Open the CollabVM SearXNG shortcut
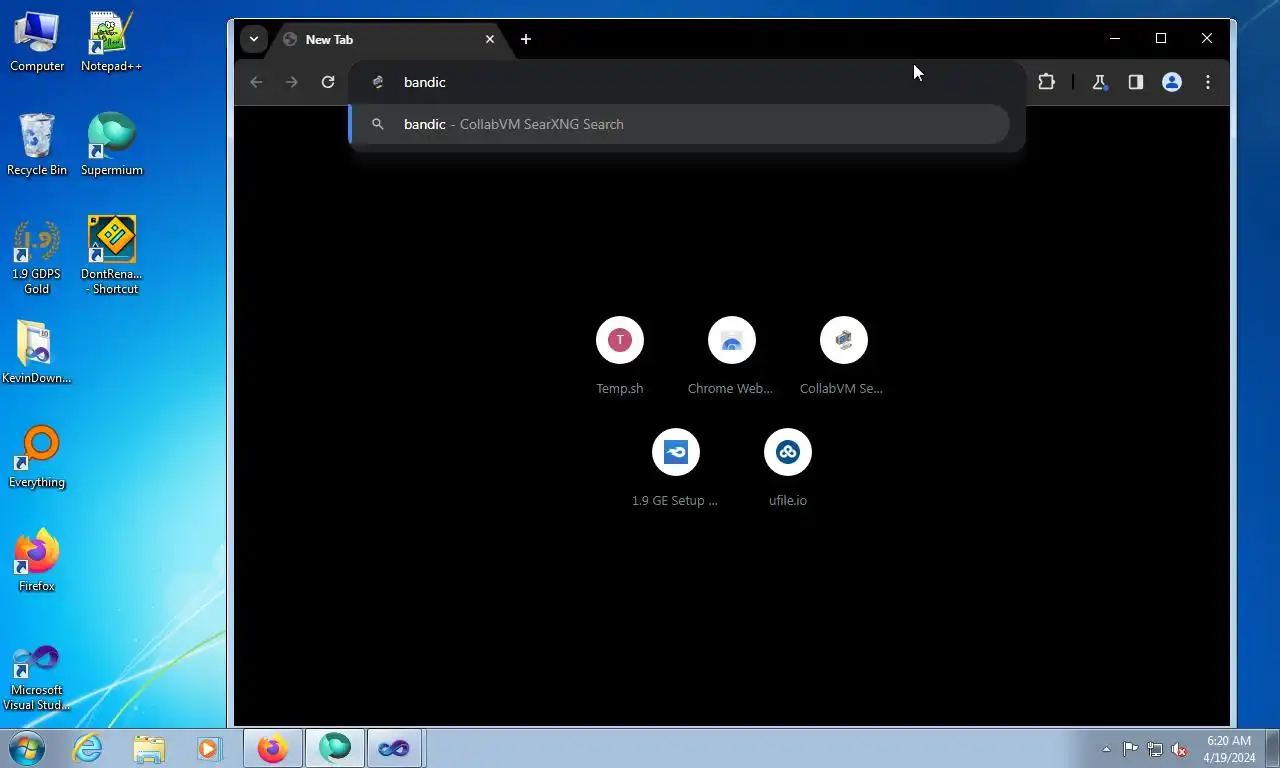 [x=843, y=356]
